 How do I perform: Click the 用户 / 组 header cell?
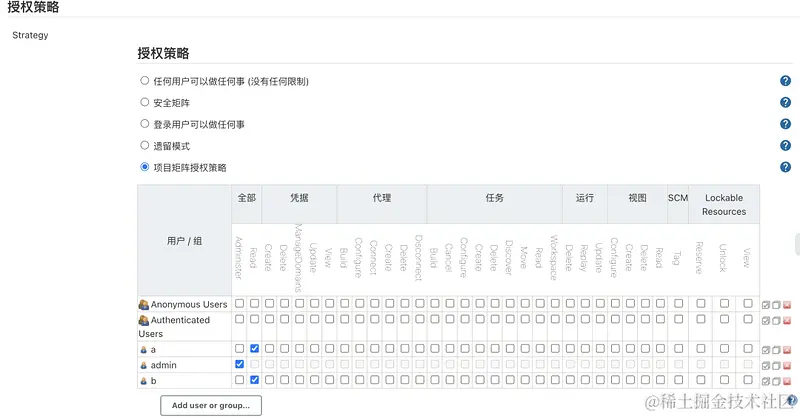click(184, 240)
